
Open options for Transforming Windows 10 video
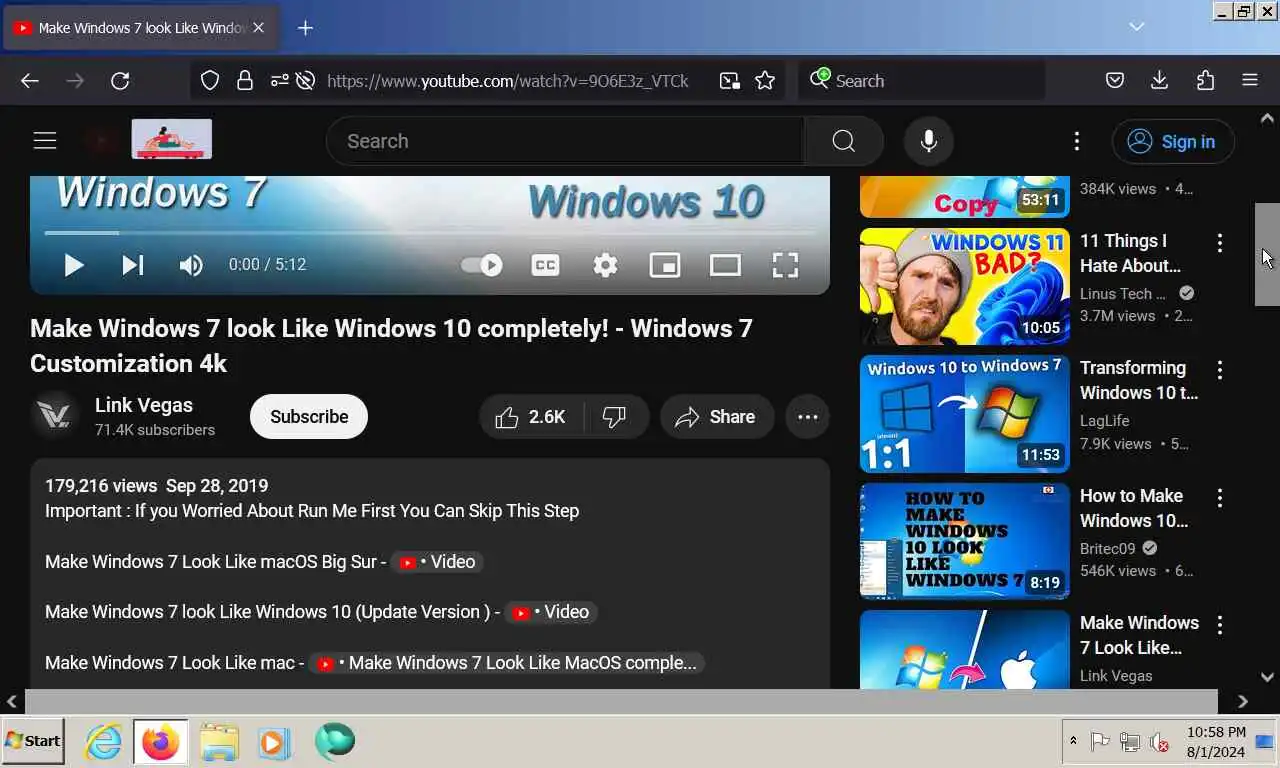click(1220, 370)
